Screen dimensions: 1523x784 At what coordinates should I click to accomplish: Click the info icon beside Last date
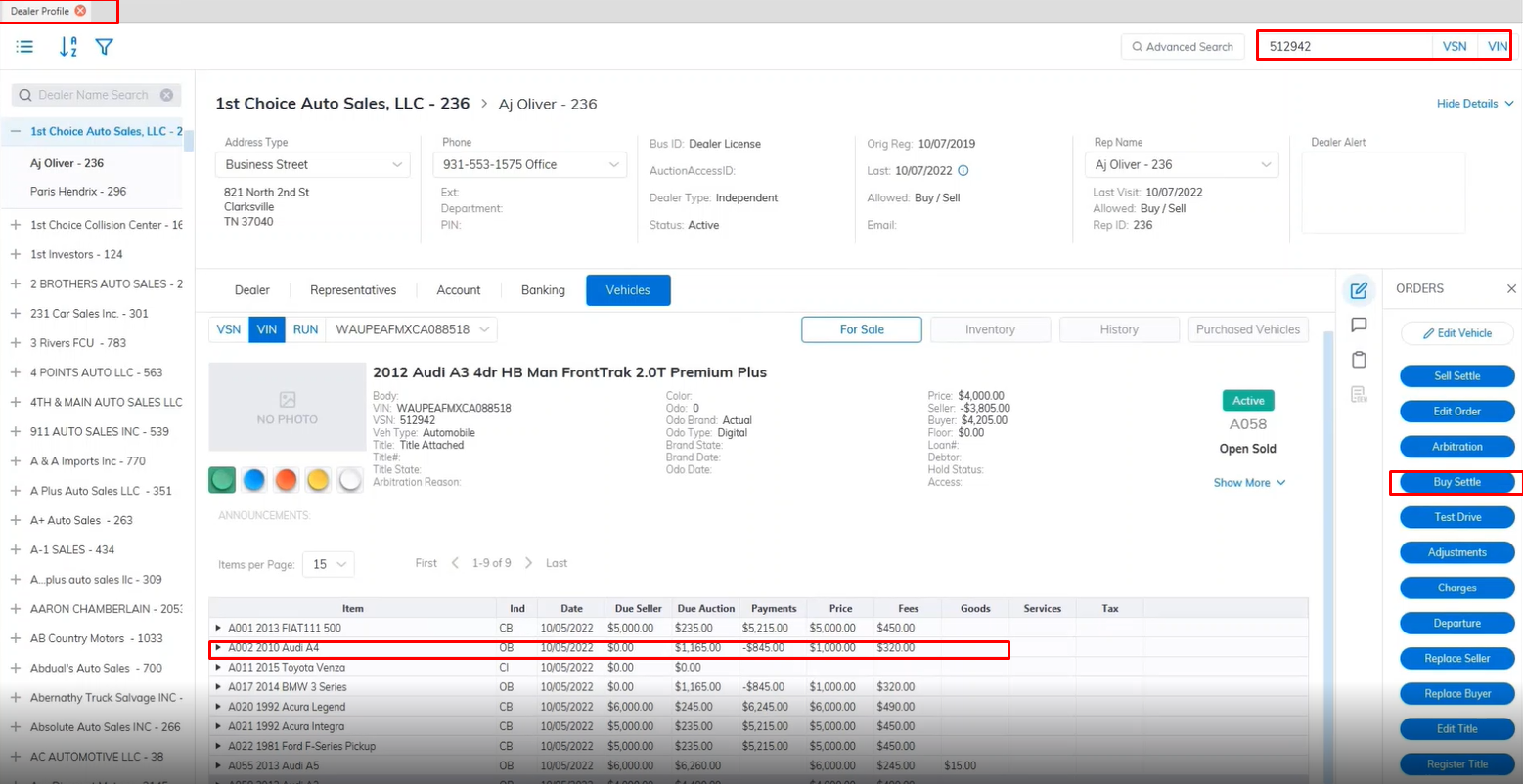[x=963, y=170]
